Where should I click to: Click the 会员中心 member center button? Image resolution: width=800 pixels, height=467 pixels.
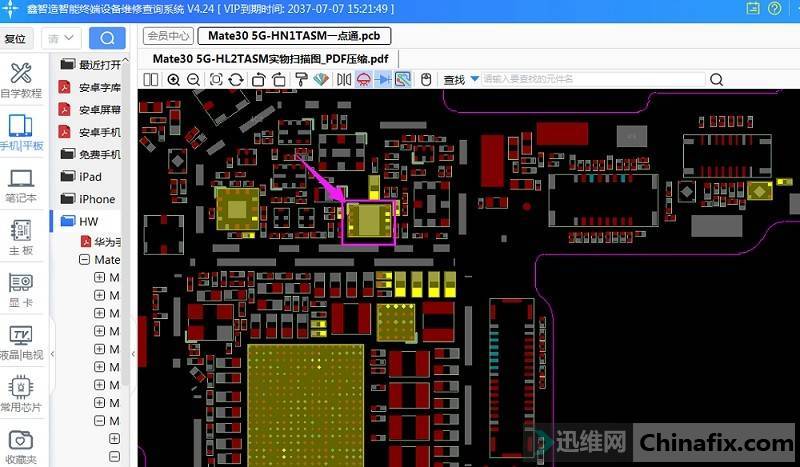point(168,36)
